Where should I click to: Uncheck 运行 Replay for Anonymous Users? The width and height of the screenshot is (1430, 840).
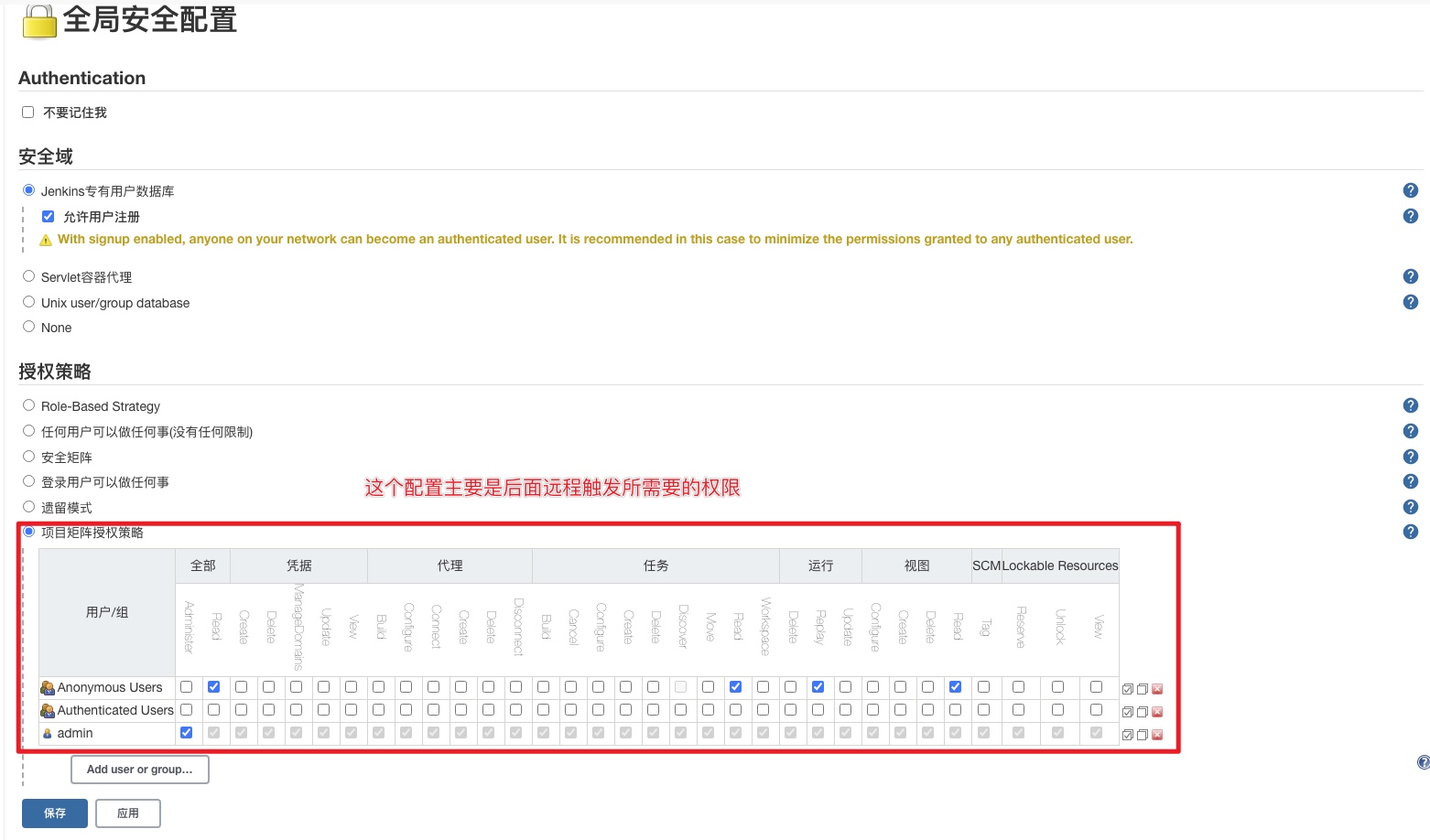click(x=818, y=686)
